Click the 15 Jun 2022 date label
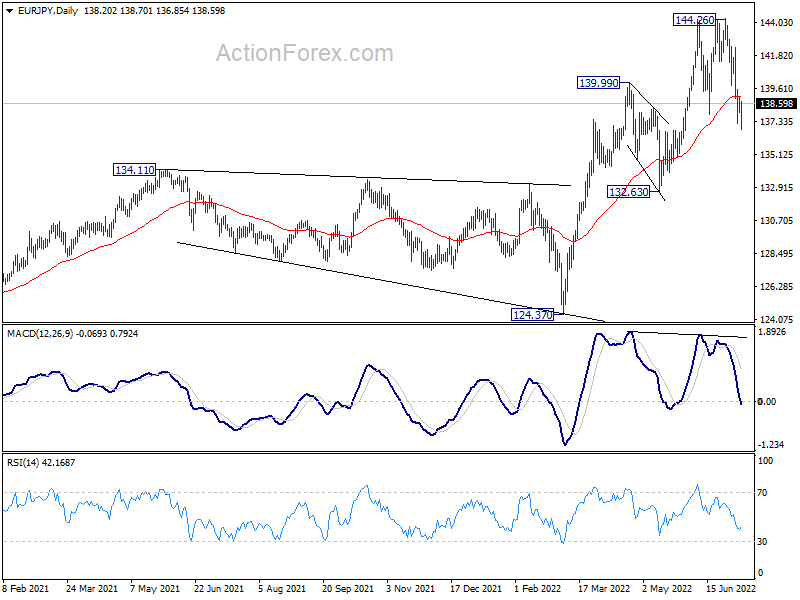This screenshot has width=800, height=600. (x=731, y=588)
